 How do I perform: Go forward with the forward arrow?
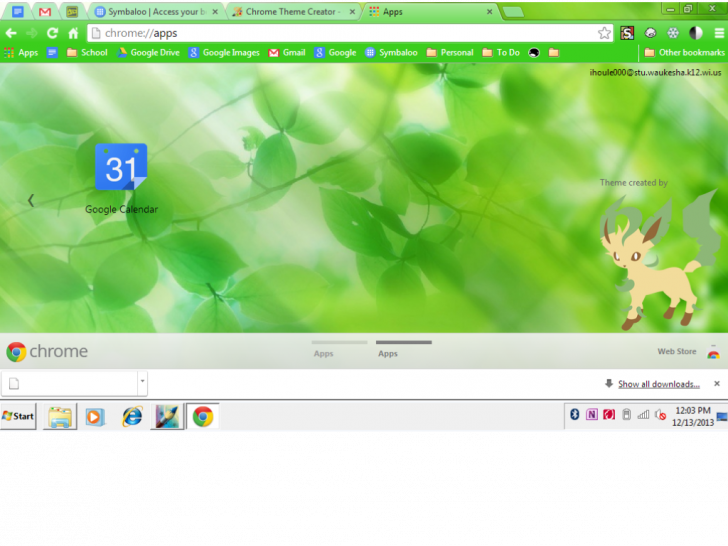32,33
